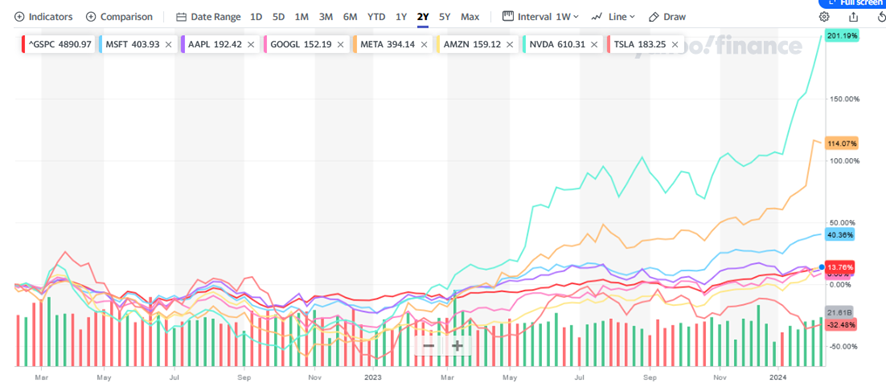
Task: Click the plus icon beside Comparison
Action: [x=91, y=16]
